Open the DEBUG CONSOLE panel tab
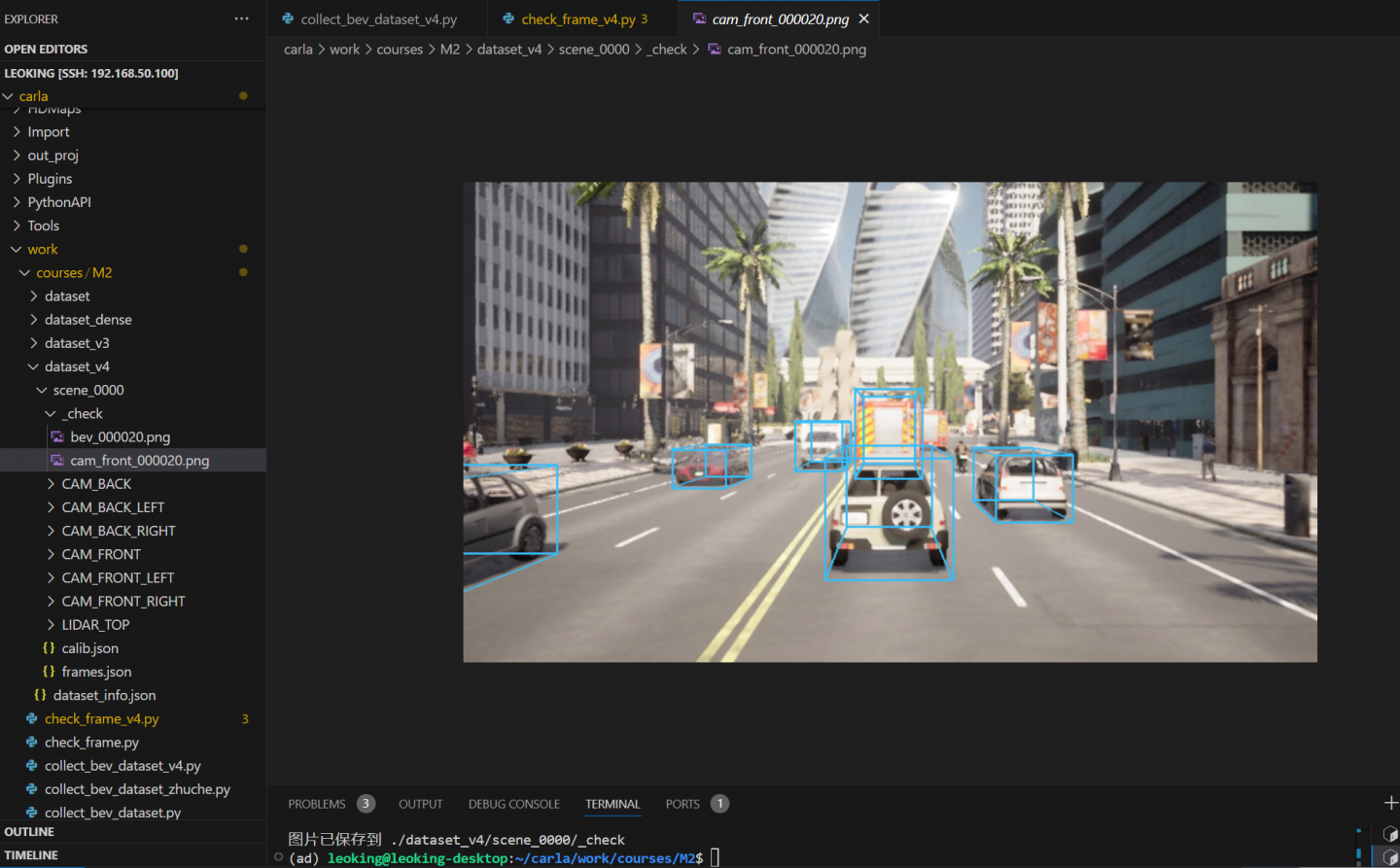 click(513, 804)
